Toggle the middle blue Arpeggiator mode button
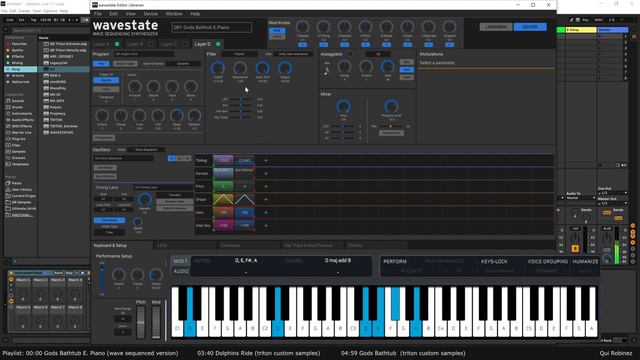Image resolution: width=640 pixels, height=360 pixels. [x=406, y=69]
